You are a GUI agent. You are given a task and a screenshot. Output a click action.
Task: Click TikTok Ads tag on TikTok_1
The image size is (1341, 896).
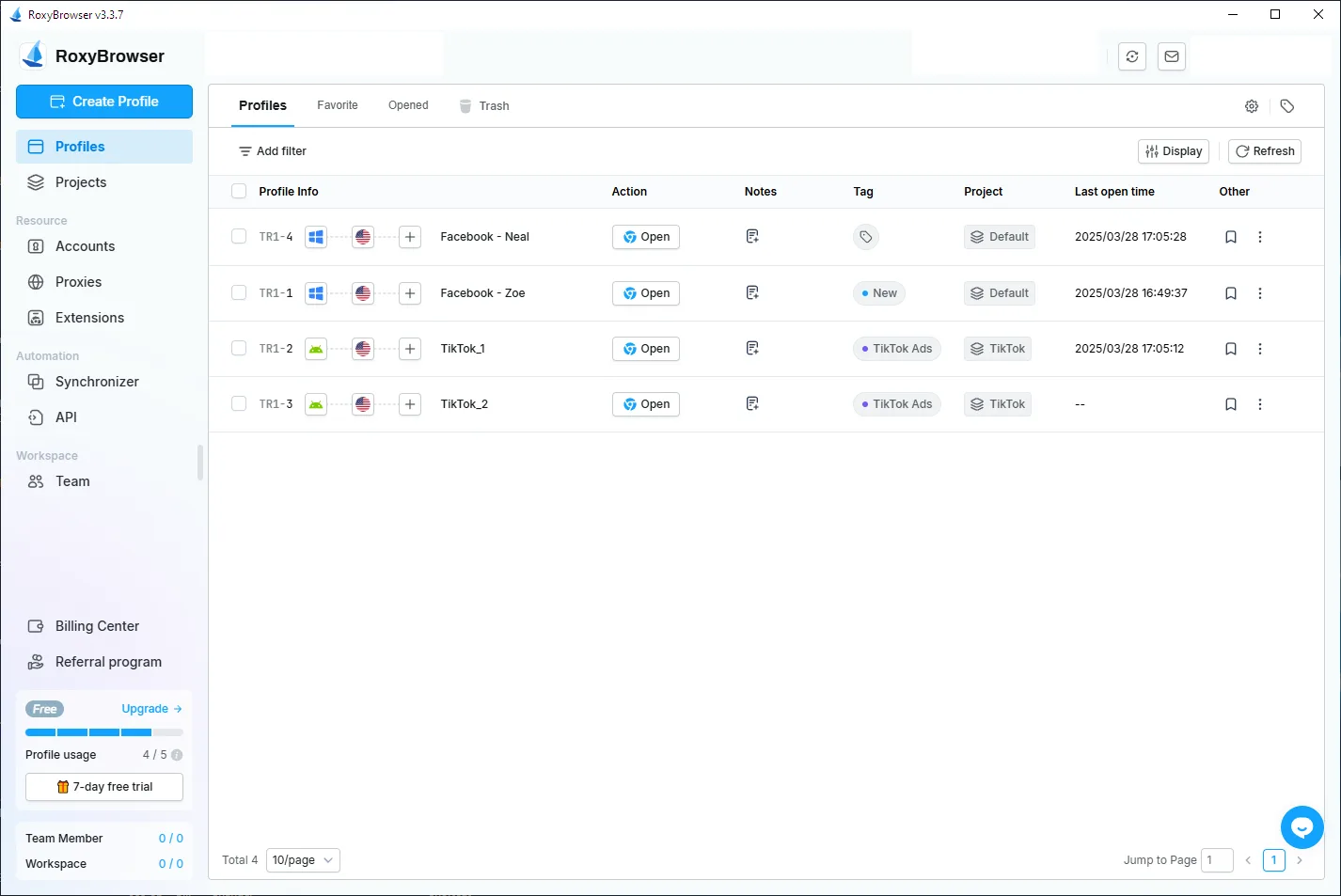coord(897,349)
